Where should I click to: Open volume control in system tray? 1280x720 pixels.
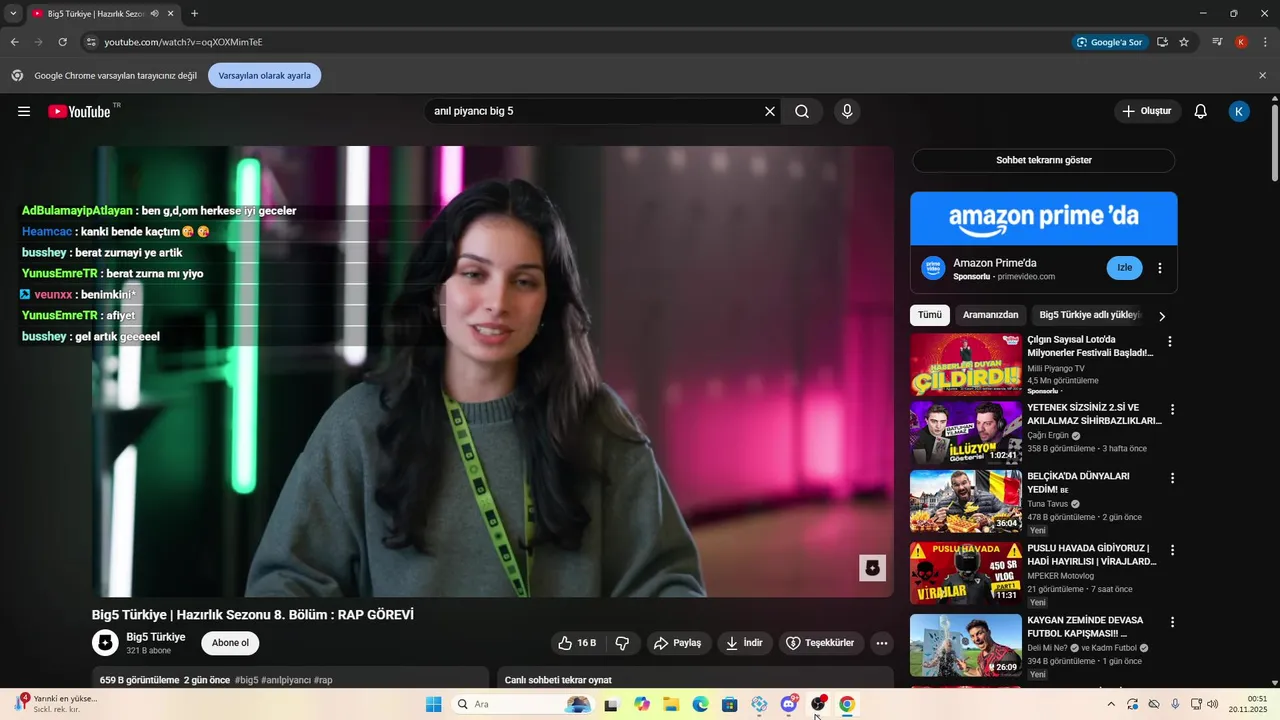click(x=1213, y=704)
